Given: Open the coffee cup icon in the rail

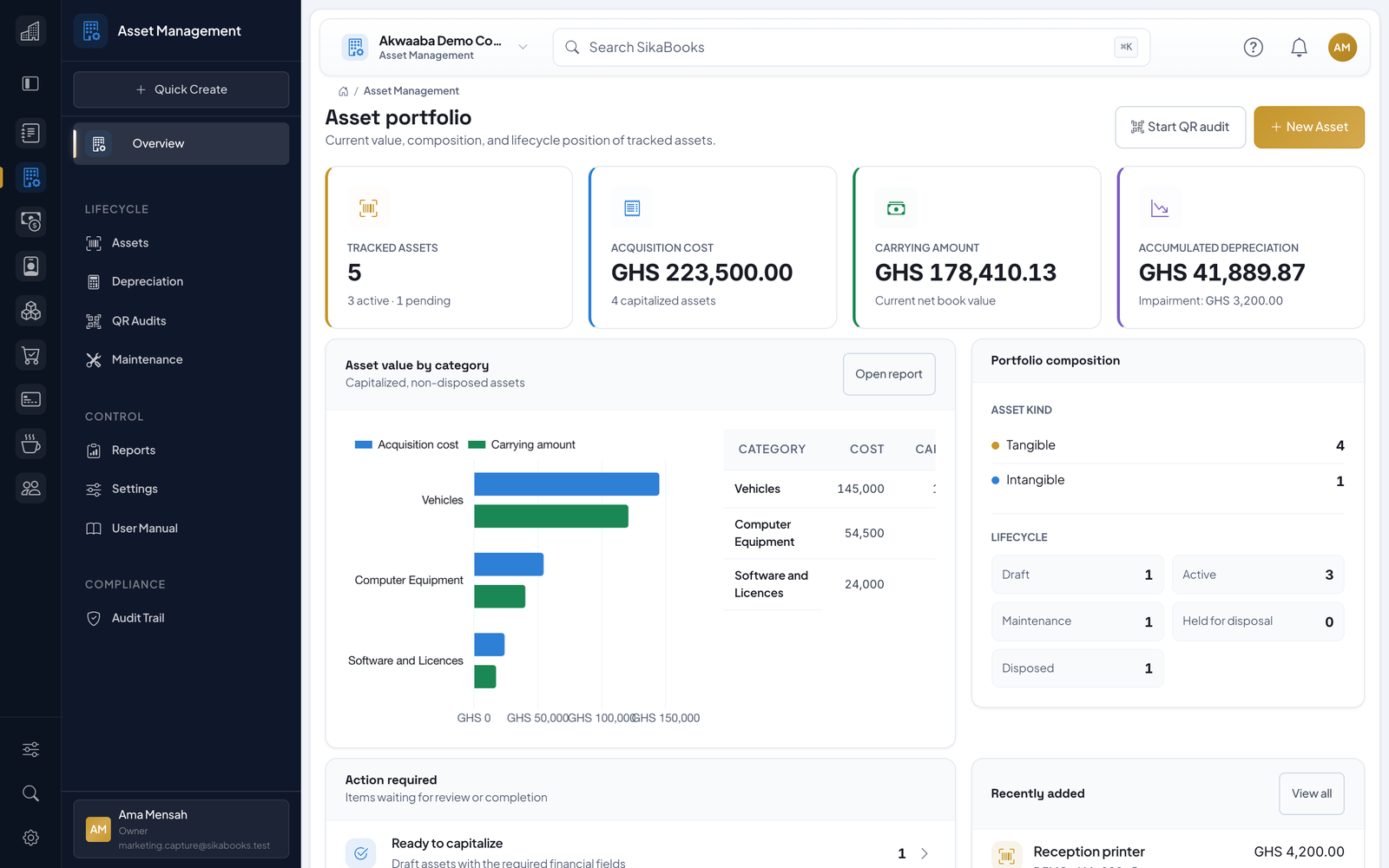Looking at the screenshot, I should 30,444.
